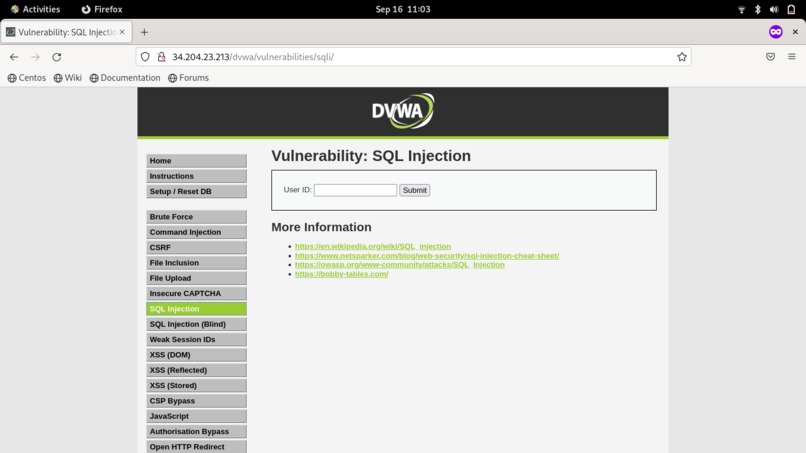Image resolution: width=806 pixels, height=453 pixels.
Task: Open a new tab with the plus button
Action: (144, 32)
